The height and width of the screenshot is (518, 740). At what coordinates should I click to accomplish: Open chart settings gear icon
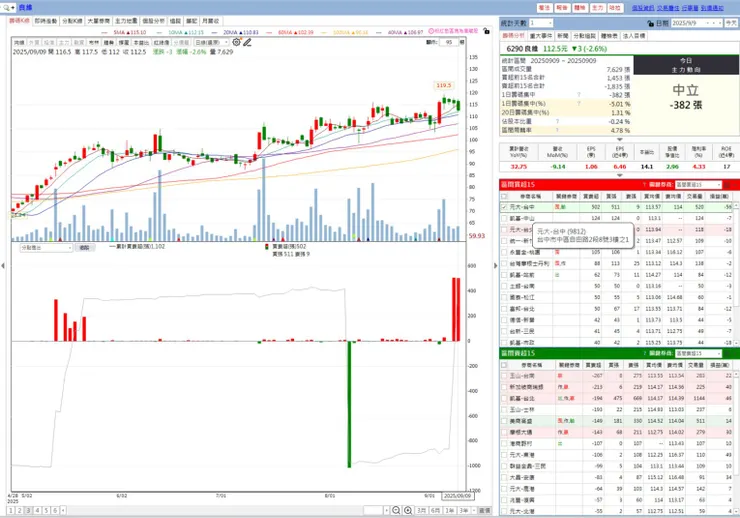(x=236, y=42)
